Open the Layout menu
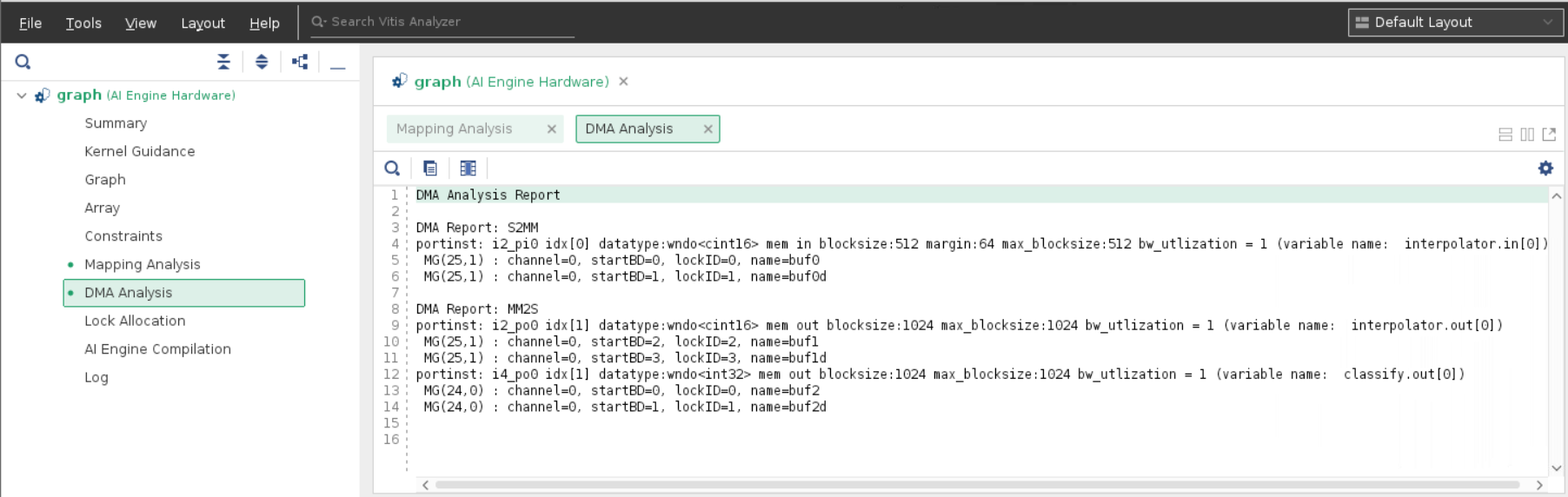 [203, 23]
